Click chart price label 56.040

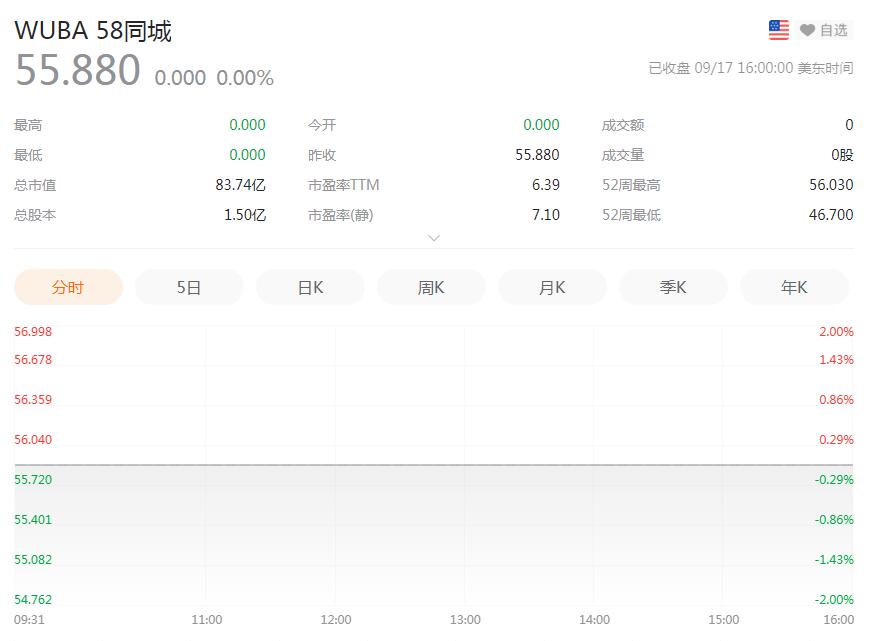click(x=33, y=440)
